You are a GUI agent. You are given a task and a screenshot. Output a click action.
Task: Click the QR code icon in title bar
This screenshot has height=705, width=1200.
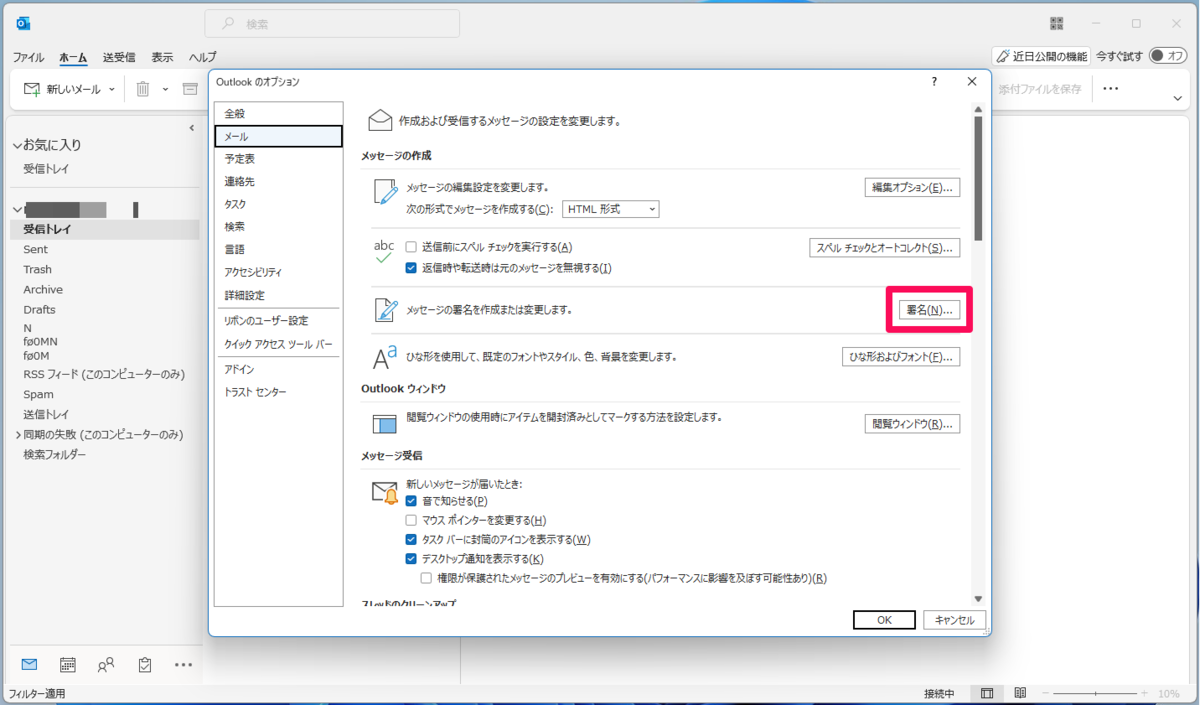point(1057,23)
